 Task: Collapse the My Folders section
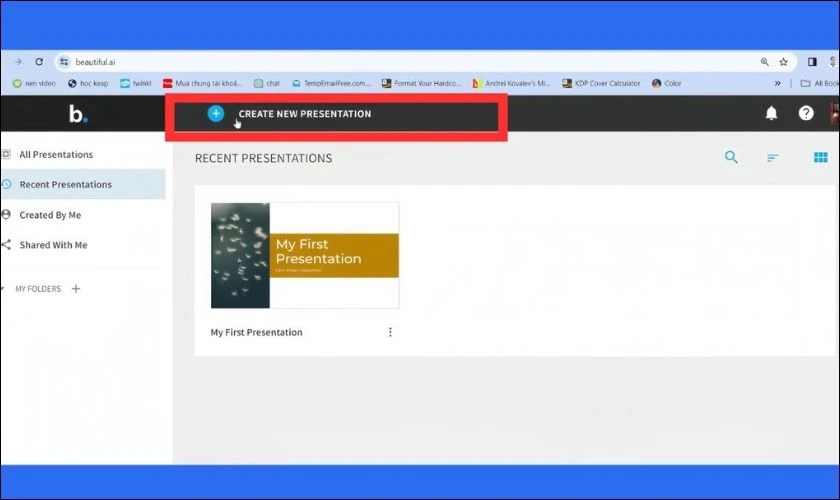pyautogui.click(x=2, y=289)
